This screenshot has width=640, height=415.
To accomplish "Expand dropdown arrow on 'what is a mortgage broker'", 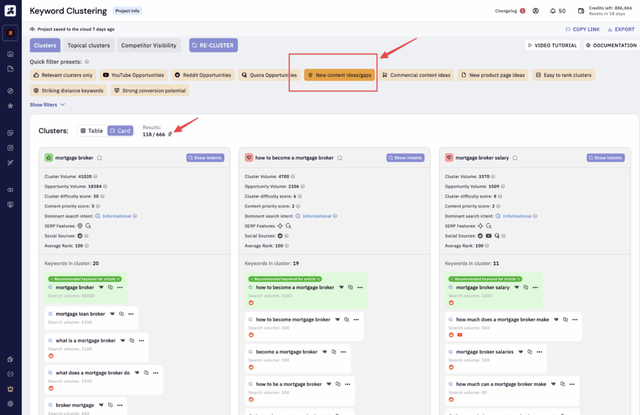I will tap(123, 341).
